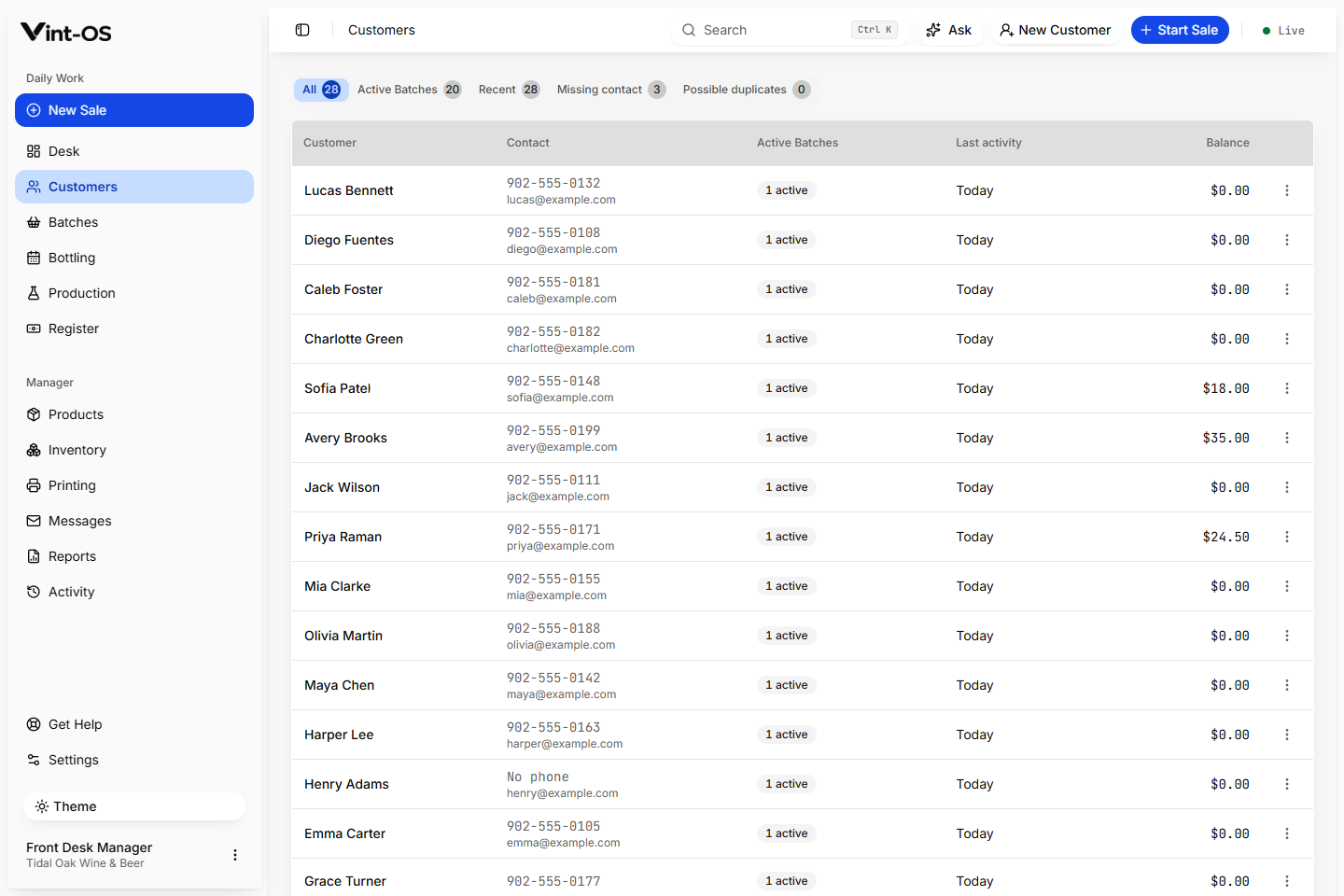This screenshot has height=896, width=1344.
Task: Open row menu for Jack Wilson
Action: point(1287,487)
